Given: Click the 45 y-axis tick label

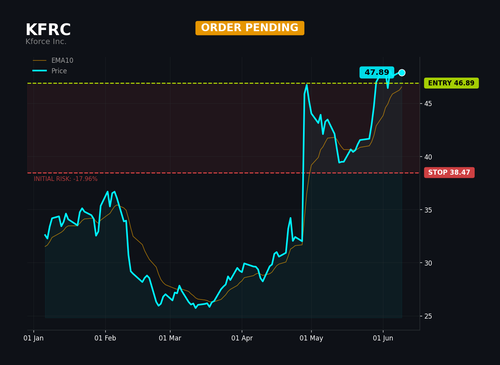Looking at the screenshot, I should pos(428,104).
